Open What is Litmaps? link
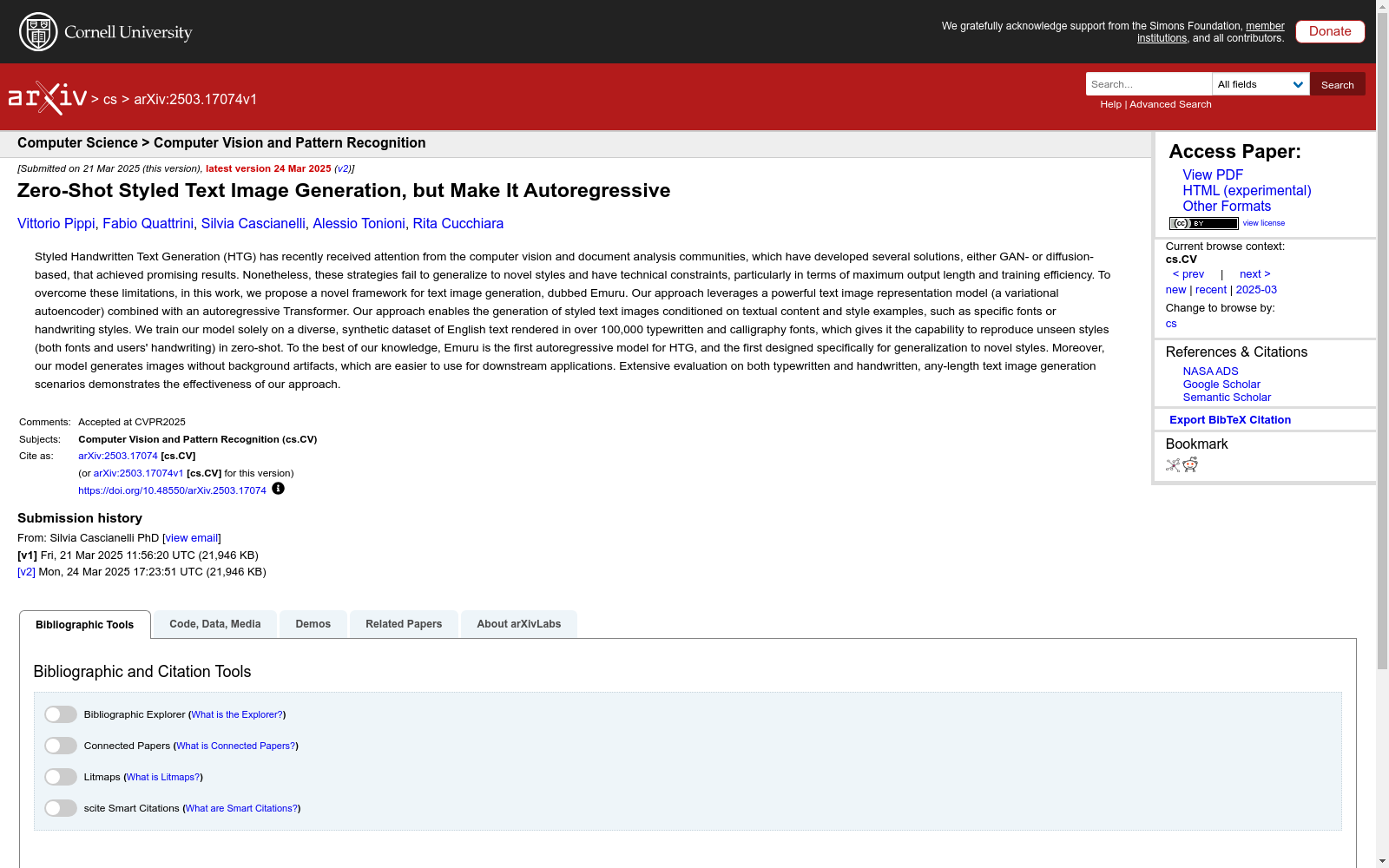Viewport: 1389px width, 868px height. [x=163, y=778]
